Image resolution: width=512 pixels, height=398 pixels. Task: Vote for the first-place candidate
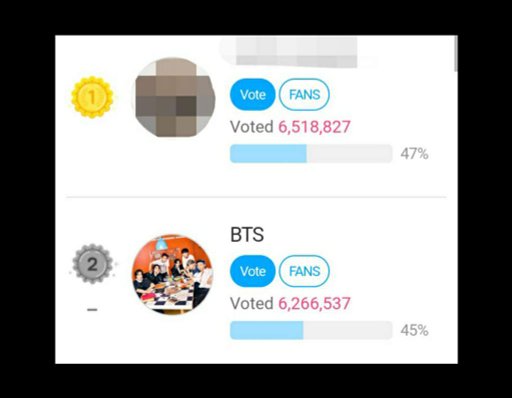point(253,94)
